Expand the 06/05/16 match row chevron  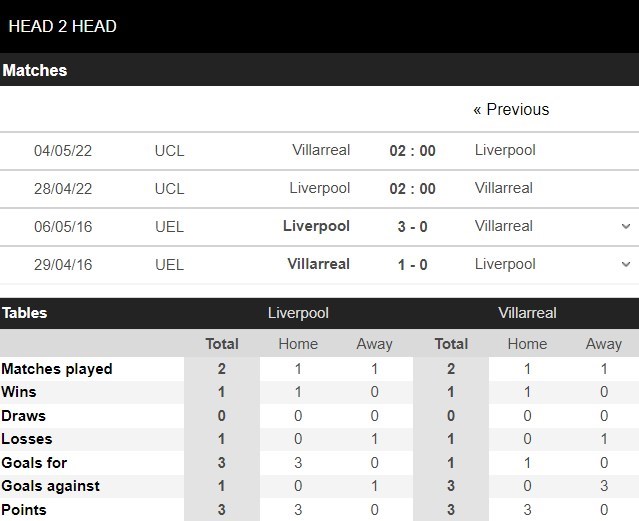(x=626, y=226)
